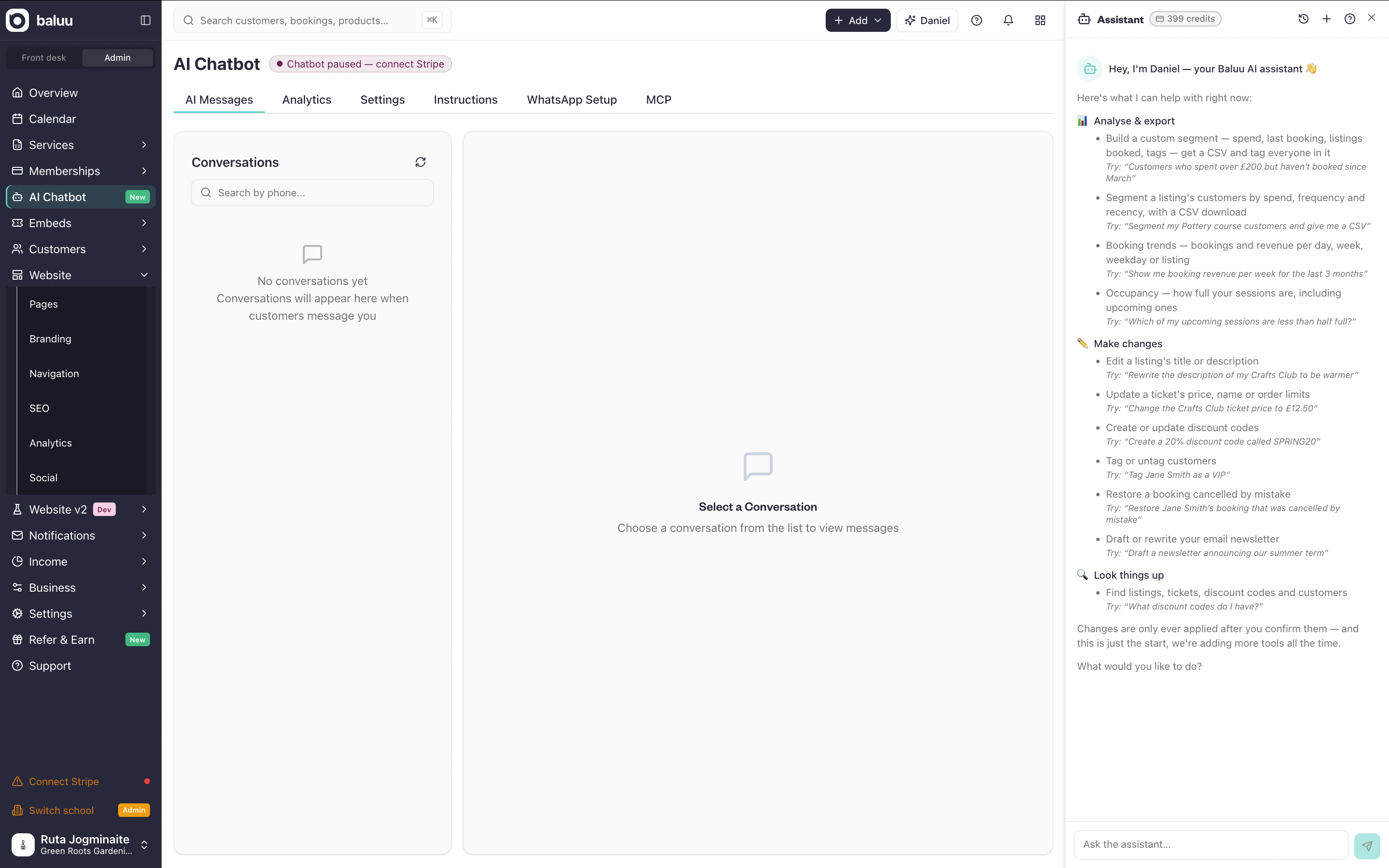The height and width of the screenshot is (868, 1389).
Task: Expand the Income menu
Action: click(x=81, y=561)
